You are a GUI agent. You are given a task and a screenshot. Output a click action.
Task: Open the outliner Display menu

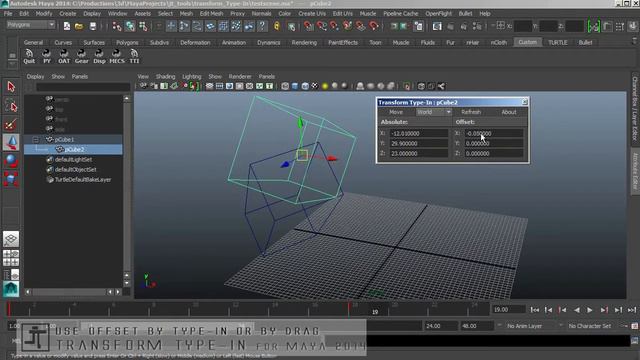[35, 76]
